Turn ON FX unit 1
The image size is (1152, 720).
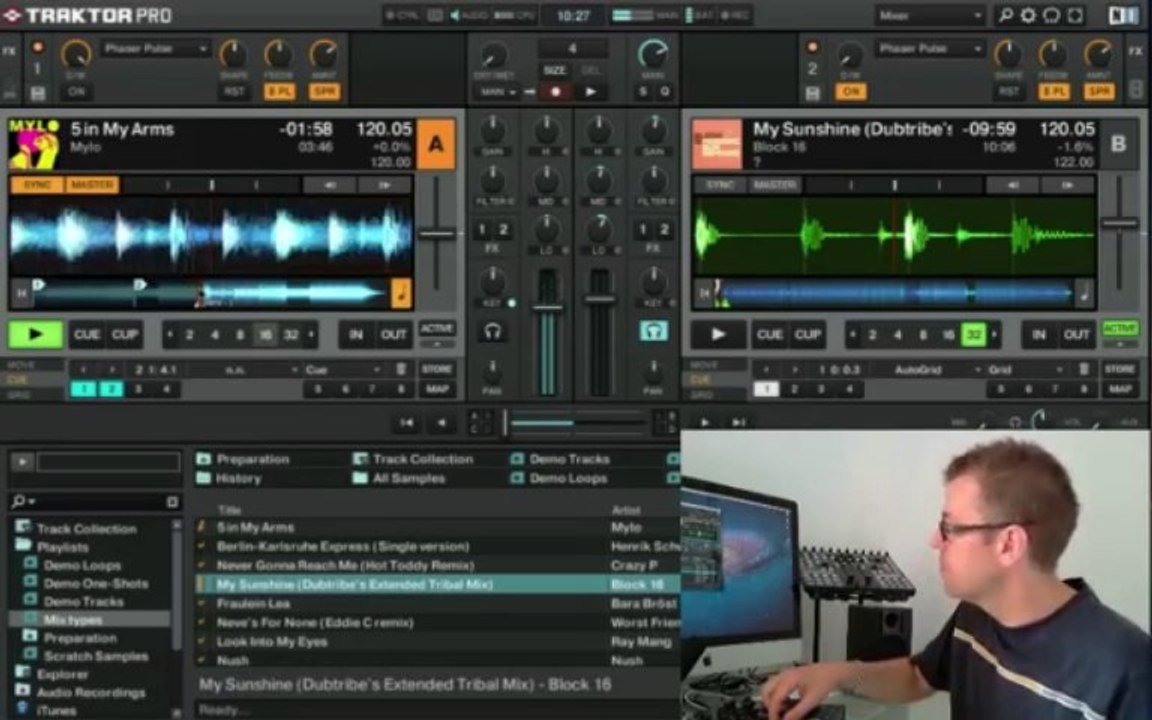[x=76, y=92]
